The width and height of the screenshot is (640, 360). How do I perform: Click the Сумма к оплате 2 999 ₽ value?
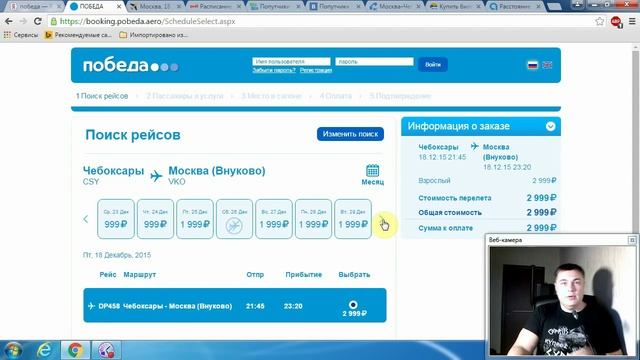[541, 228]
